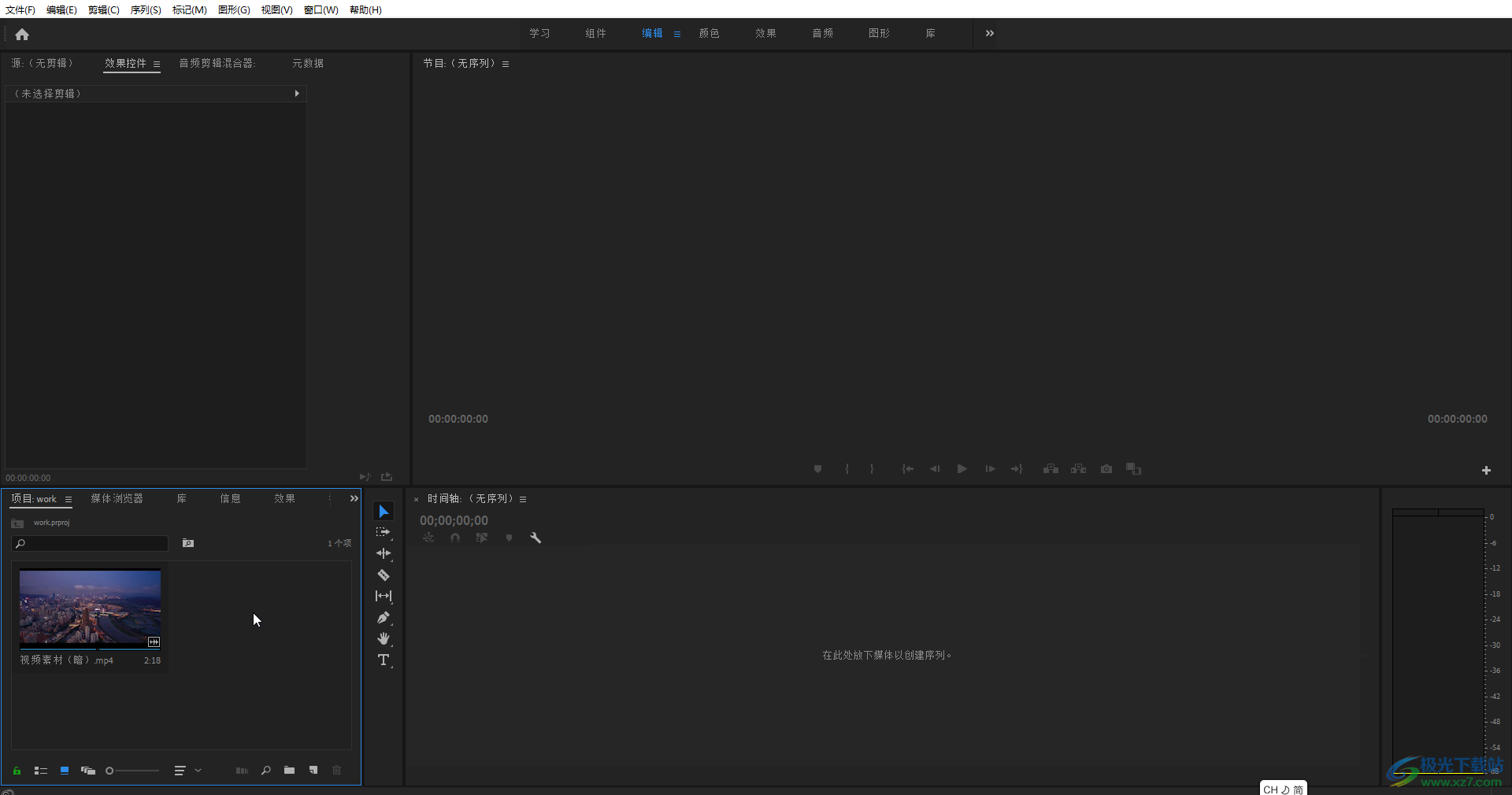
Task: Click New Bin folder icon in Project panel
Action: [x=290, y=771]
